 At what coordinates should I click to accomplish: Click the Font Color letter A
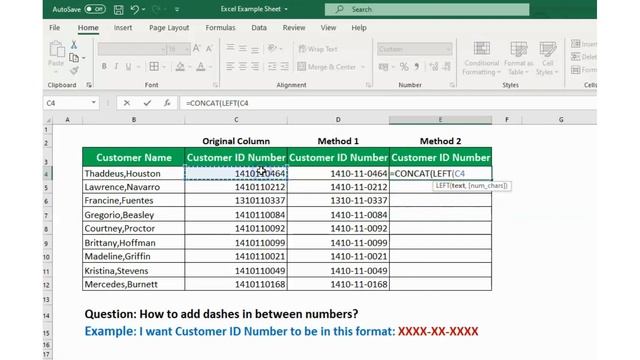200,66
